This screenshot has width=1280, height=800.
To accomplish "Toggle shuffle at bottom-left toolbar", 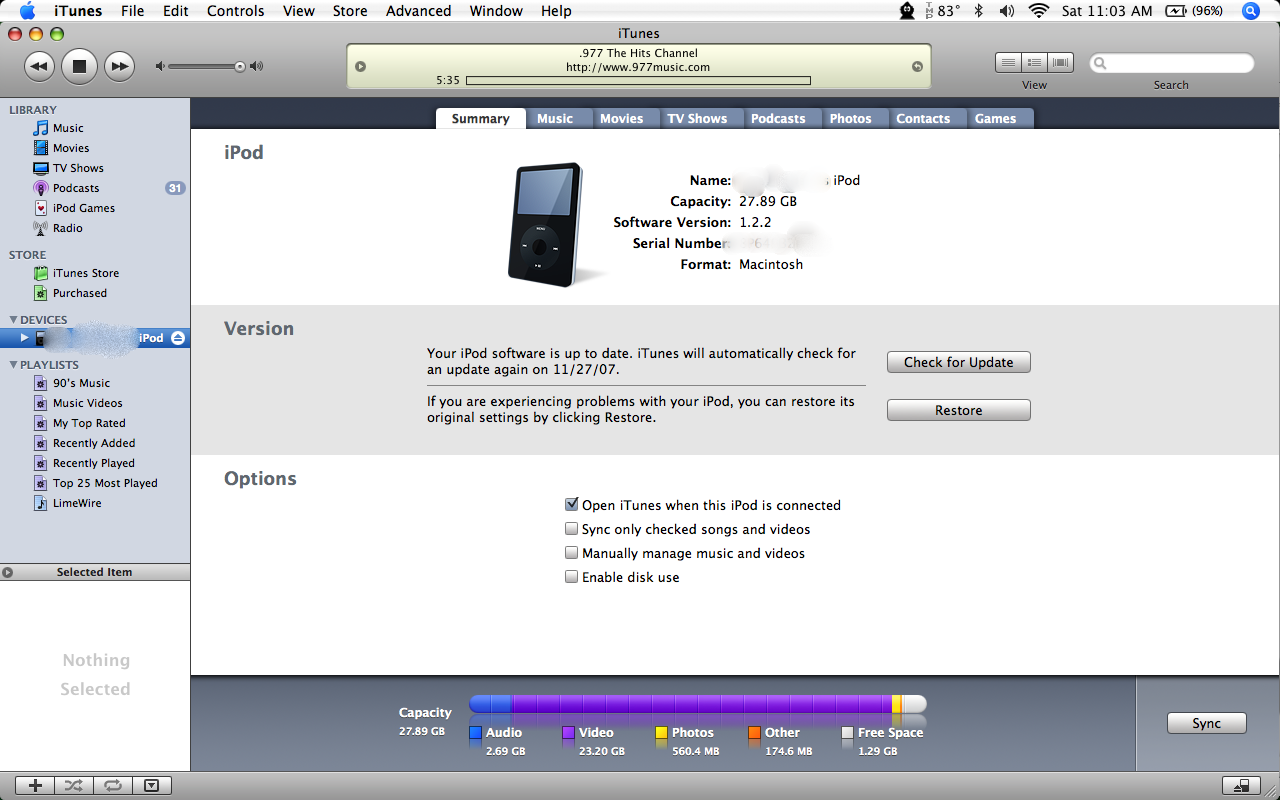I will 74,786.
